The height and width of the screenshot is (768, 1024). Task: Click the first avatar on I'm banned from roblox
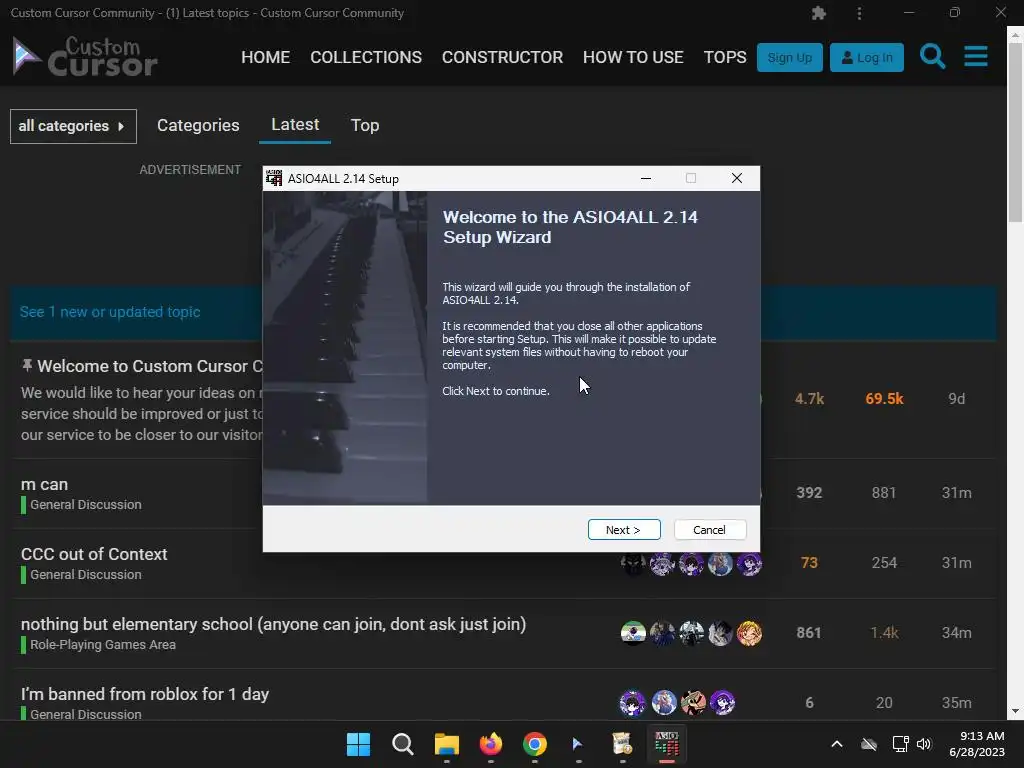tap(632, 703)
